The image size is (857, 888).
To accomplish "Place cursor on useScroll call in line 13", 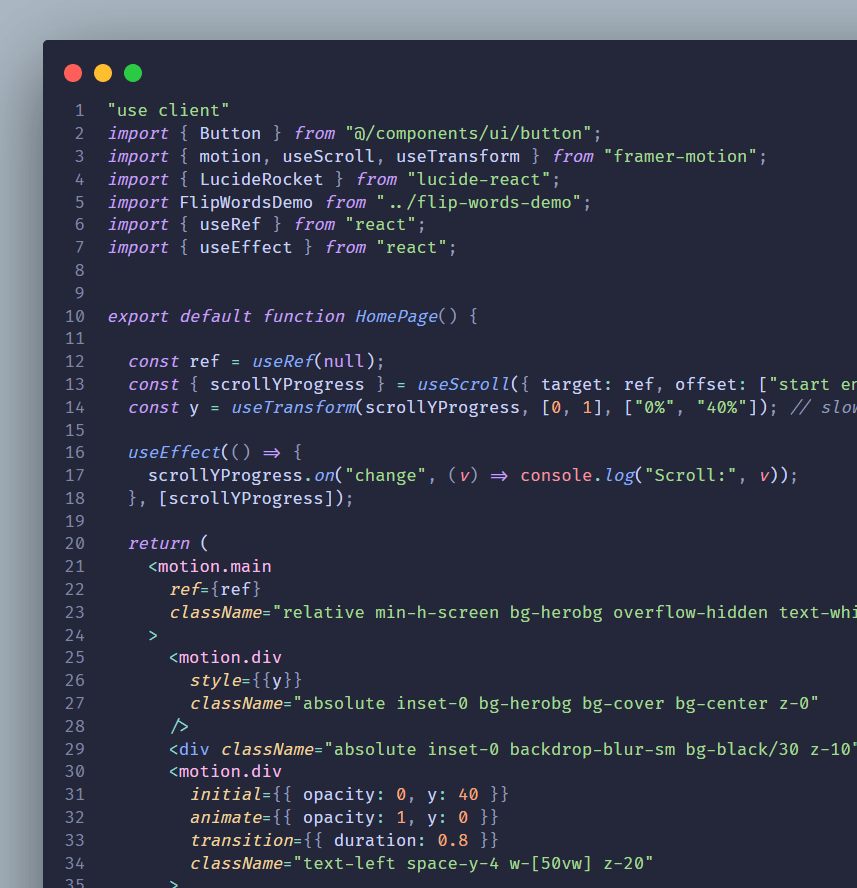I will coord(458,384).
